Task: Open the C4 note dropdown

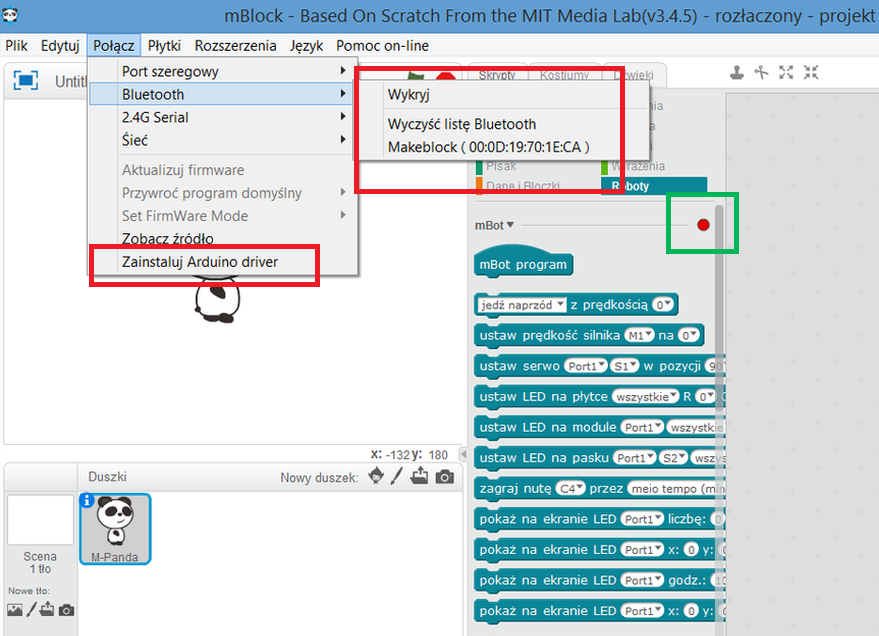Action: [571, 489]
